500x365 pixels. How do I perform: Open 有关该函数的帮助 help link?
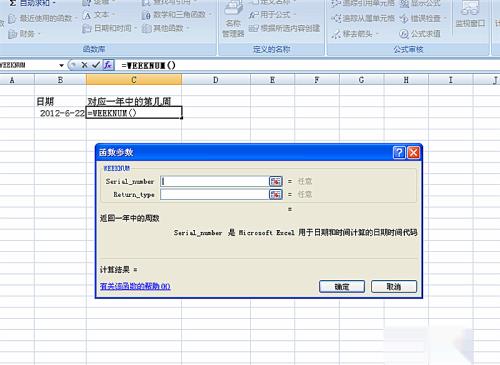tap(135, 286)
